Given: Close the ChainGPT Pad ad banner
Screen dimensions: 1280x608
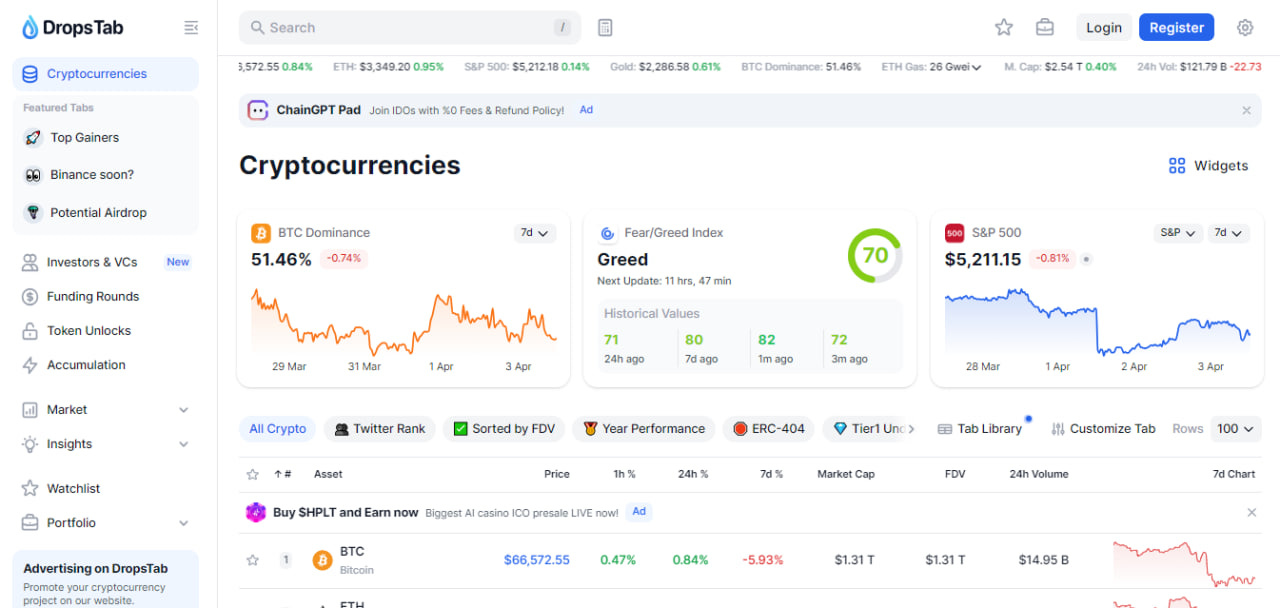Looking at the screenshot, I should (x=1246, y=111).
